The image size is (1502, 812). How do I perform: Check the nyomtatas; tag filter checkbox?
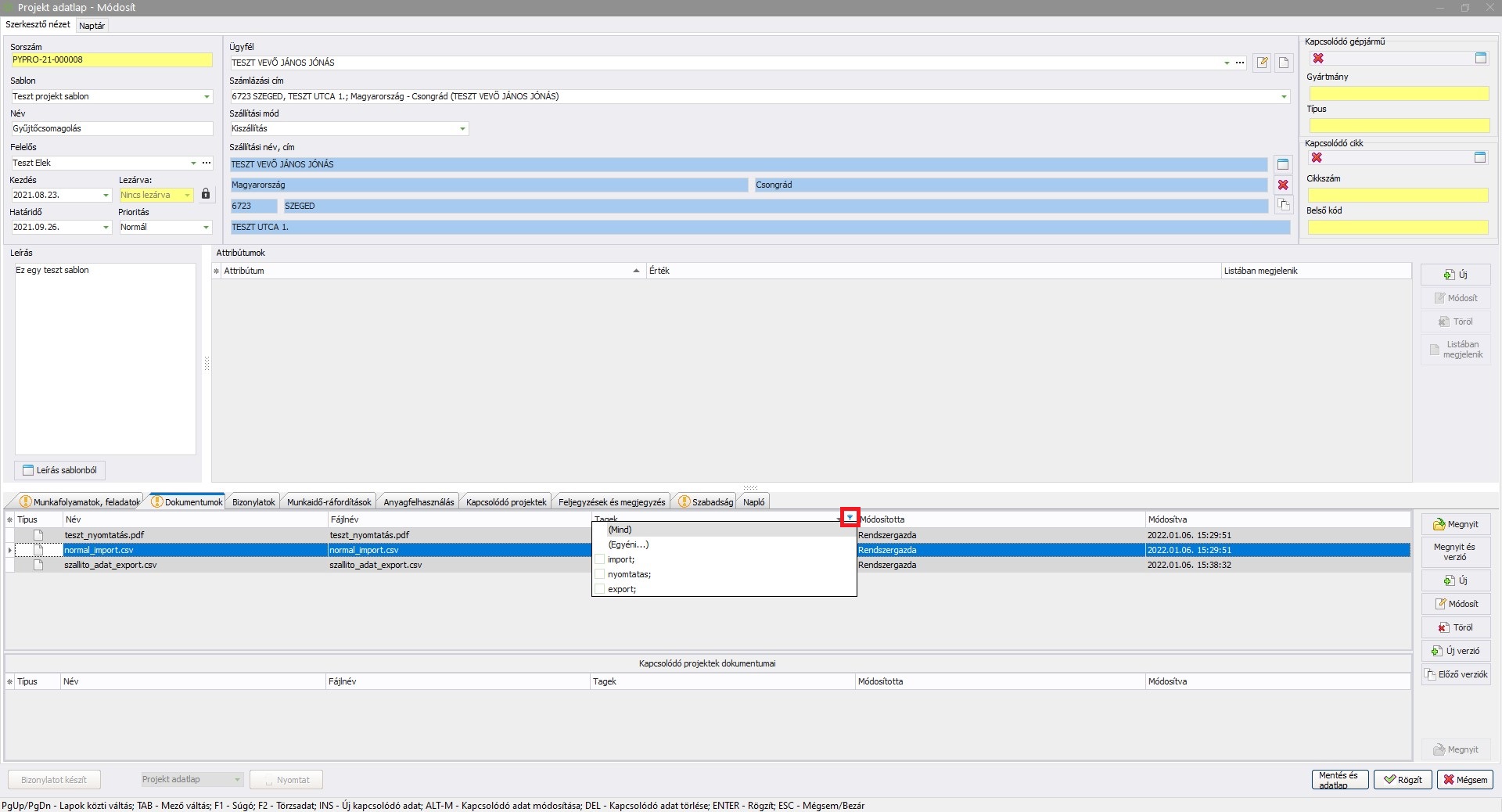pos(600,574)
